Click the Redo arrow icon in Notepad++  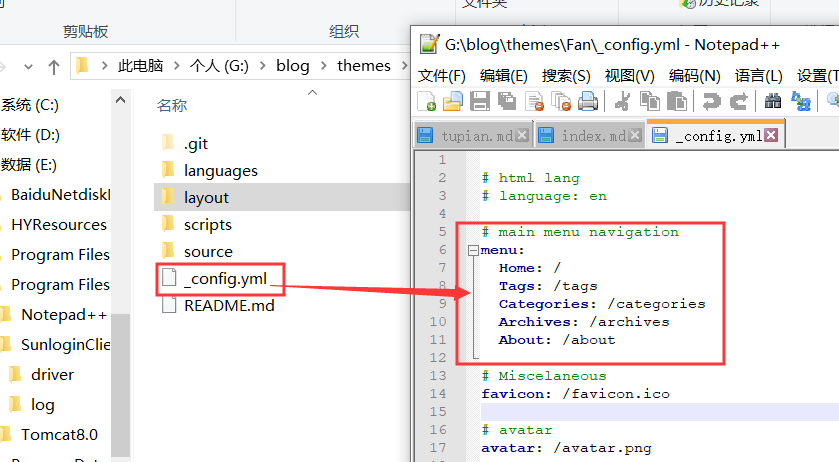tap(738, 101)
